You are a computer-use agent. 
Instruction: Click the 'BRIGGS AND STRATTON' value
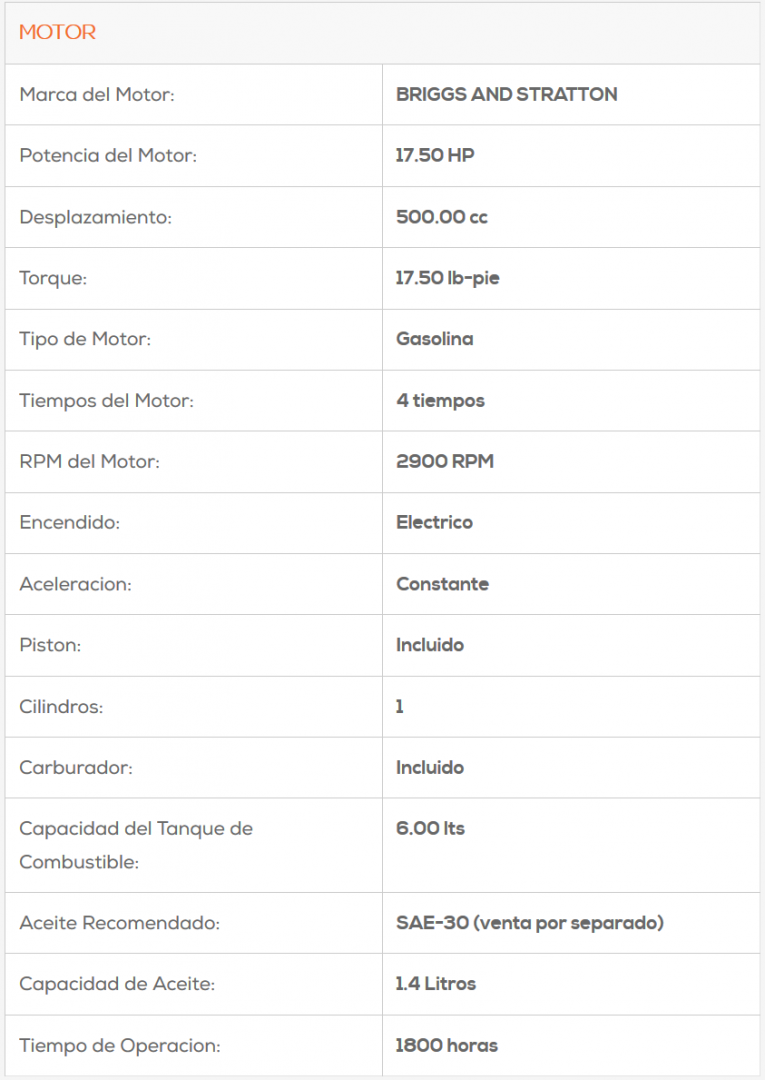click(506, 95)
